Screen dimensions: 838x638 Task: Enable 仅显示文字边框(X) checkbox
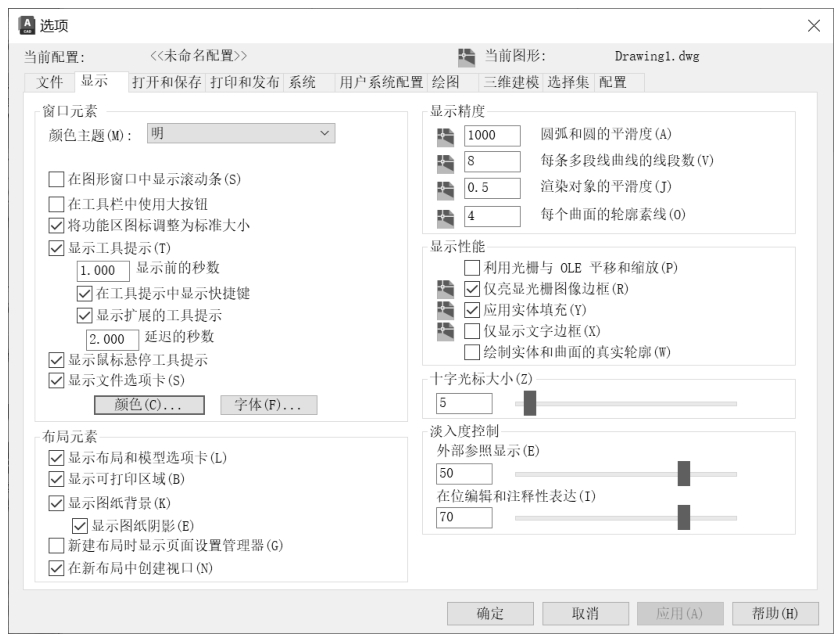(472, 331)
